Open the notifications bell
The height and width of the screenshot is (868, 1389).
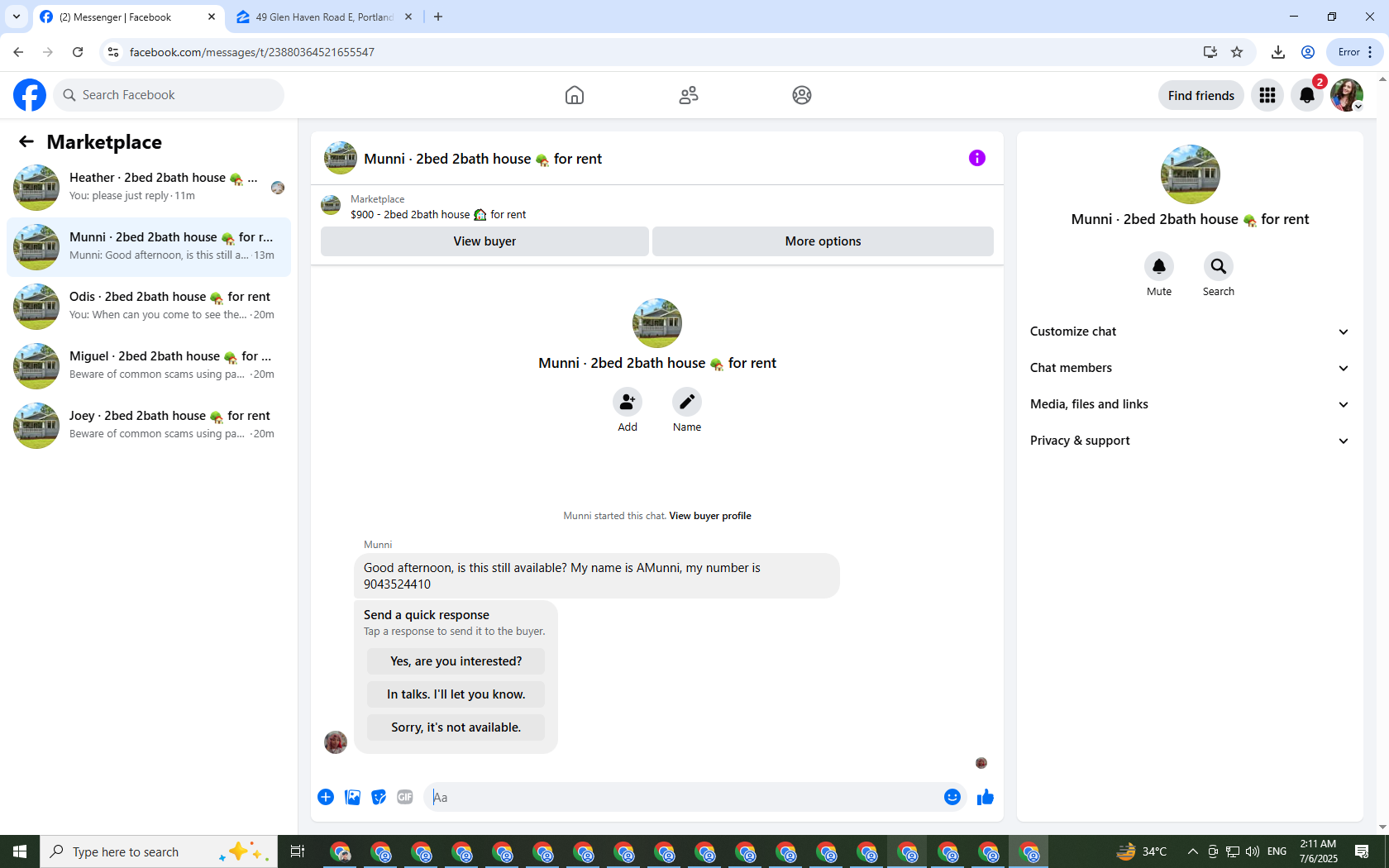(1307, 95)
